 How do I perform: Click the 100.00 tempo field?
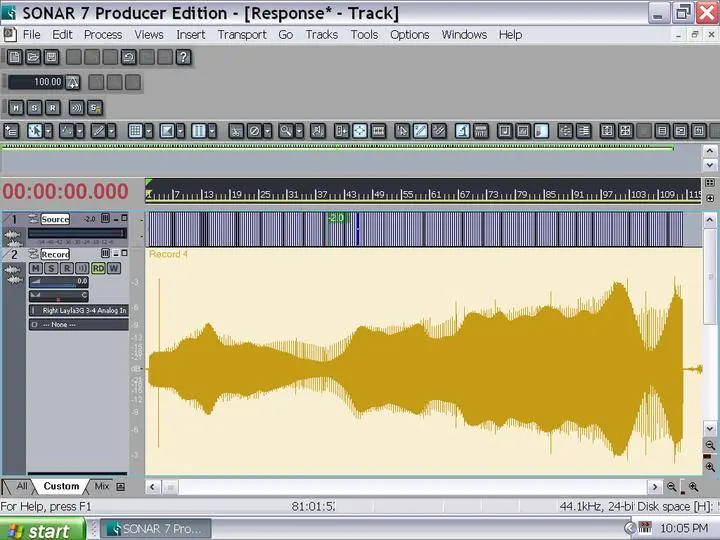(x=36, y=82)
